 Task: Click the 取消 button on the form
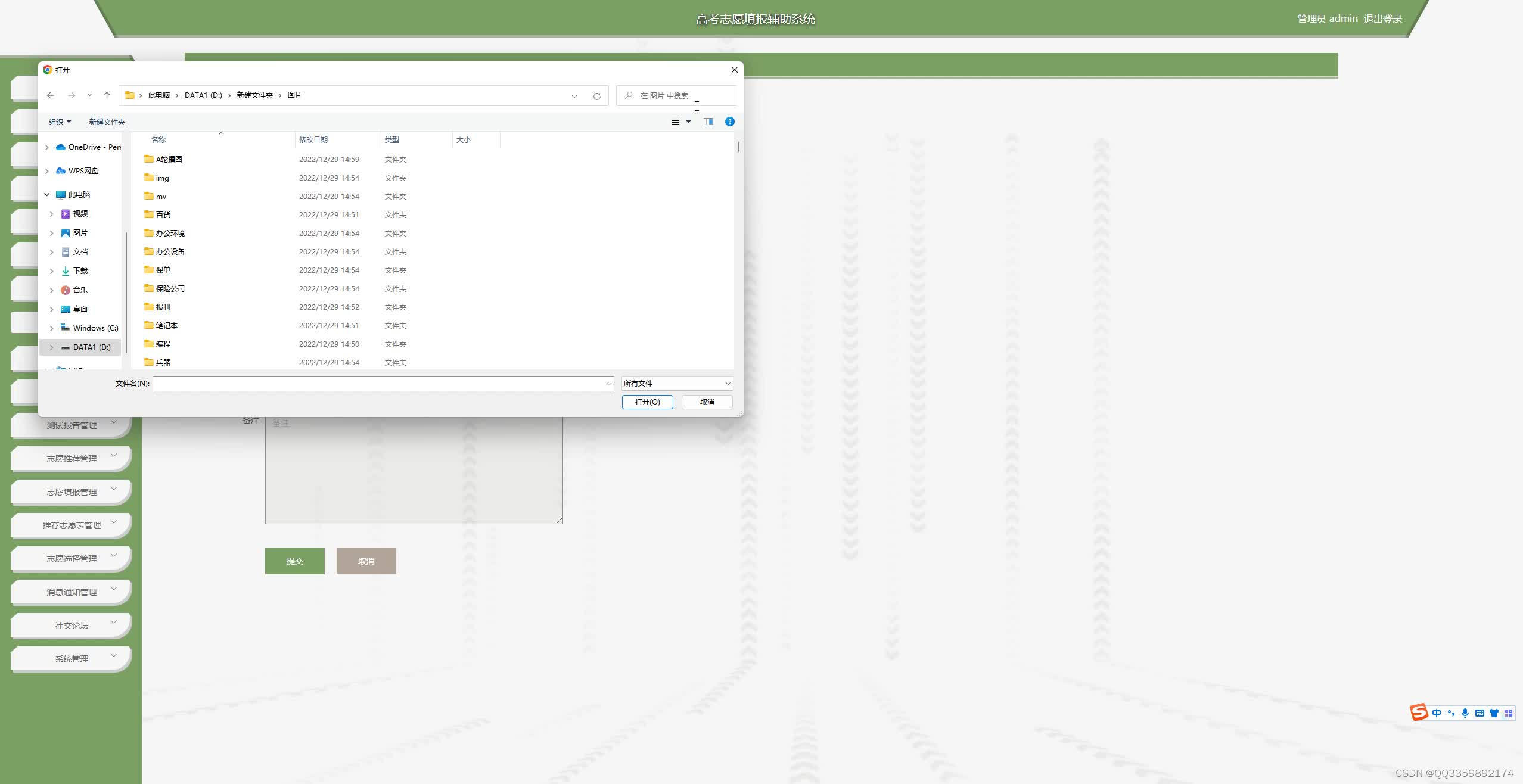click(366, 561)
